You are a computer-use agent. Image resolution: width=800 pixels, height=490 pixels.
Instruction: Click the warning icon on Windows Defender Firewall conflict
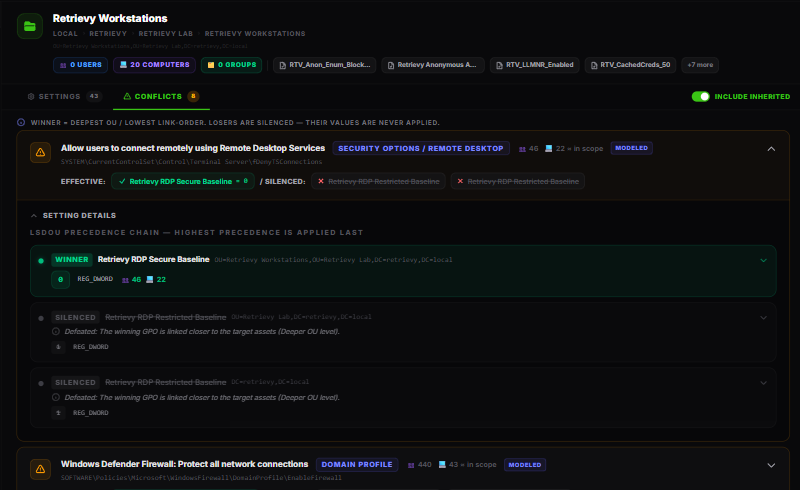[40, 469]
